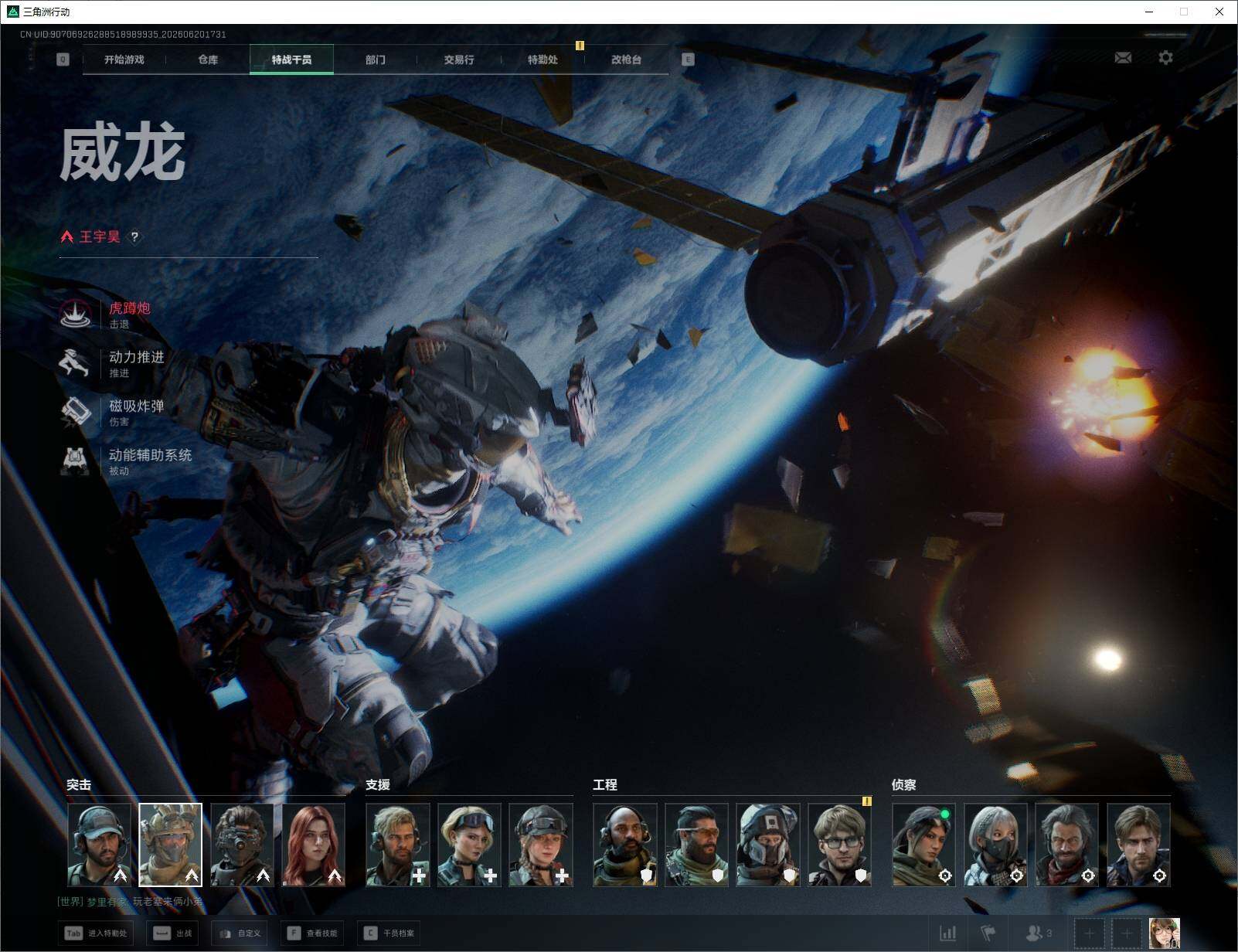Open the 自定义 customize button
1238x952 pixels.
pyautogui.click(x=238, y=933)
